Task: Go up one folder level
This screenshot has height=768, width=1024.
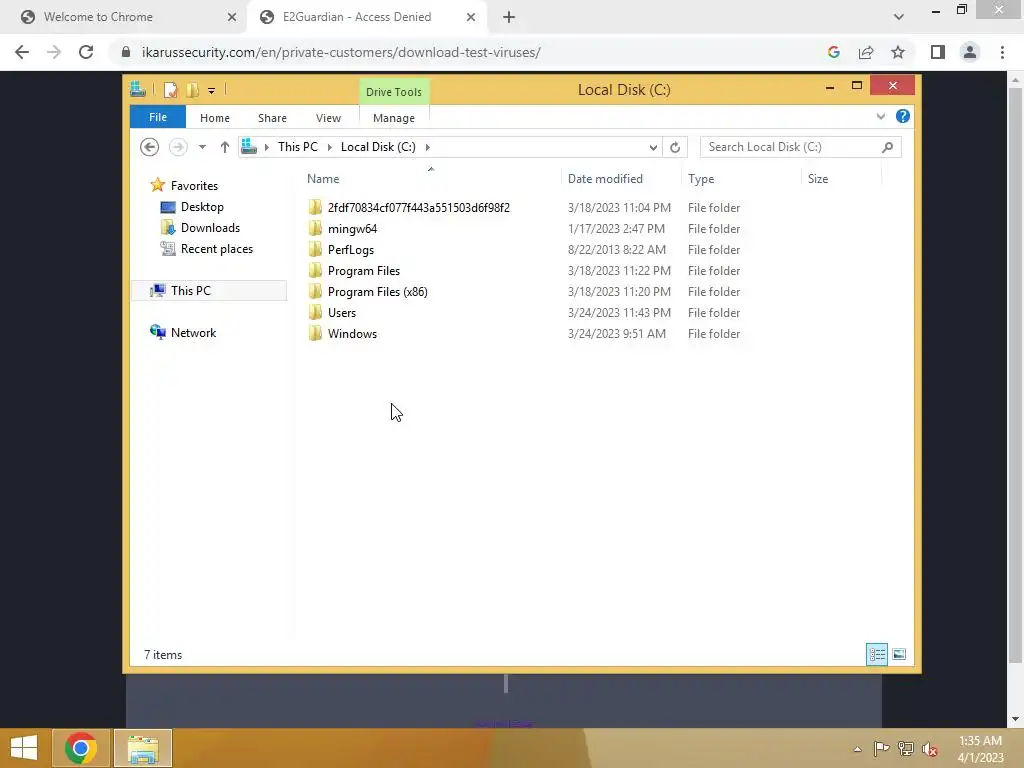Action: pyautogui.click(x=225, y=147)
